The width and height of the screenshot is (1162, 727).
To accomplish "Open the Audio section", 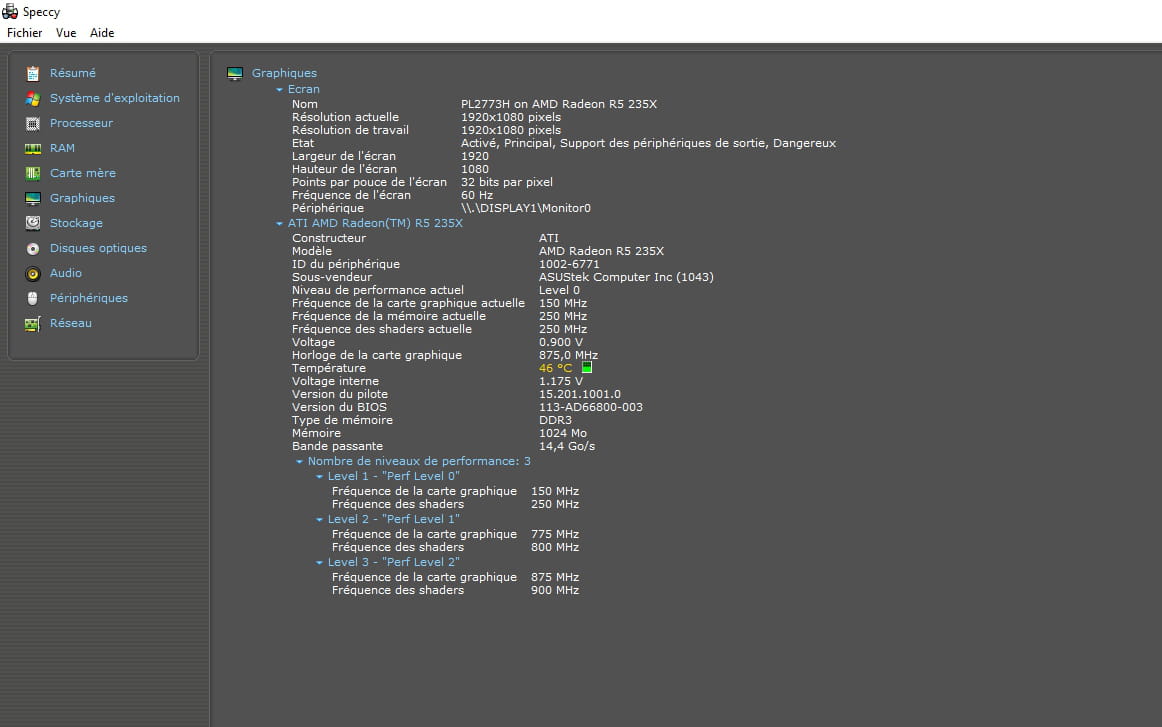I will pos(66,273).
